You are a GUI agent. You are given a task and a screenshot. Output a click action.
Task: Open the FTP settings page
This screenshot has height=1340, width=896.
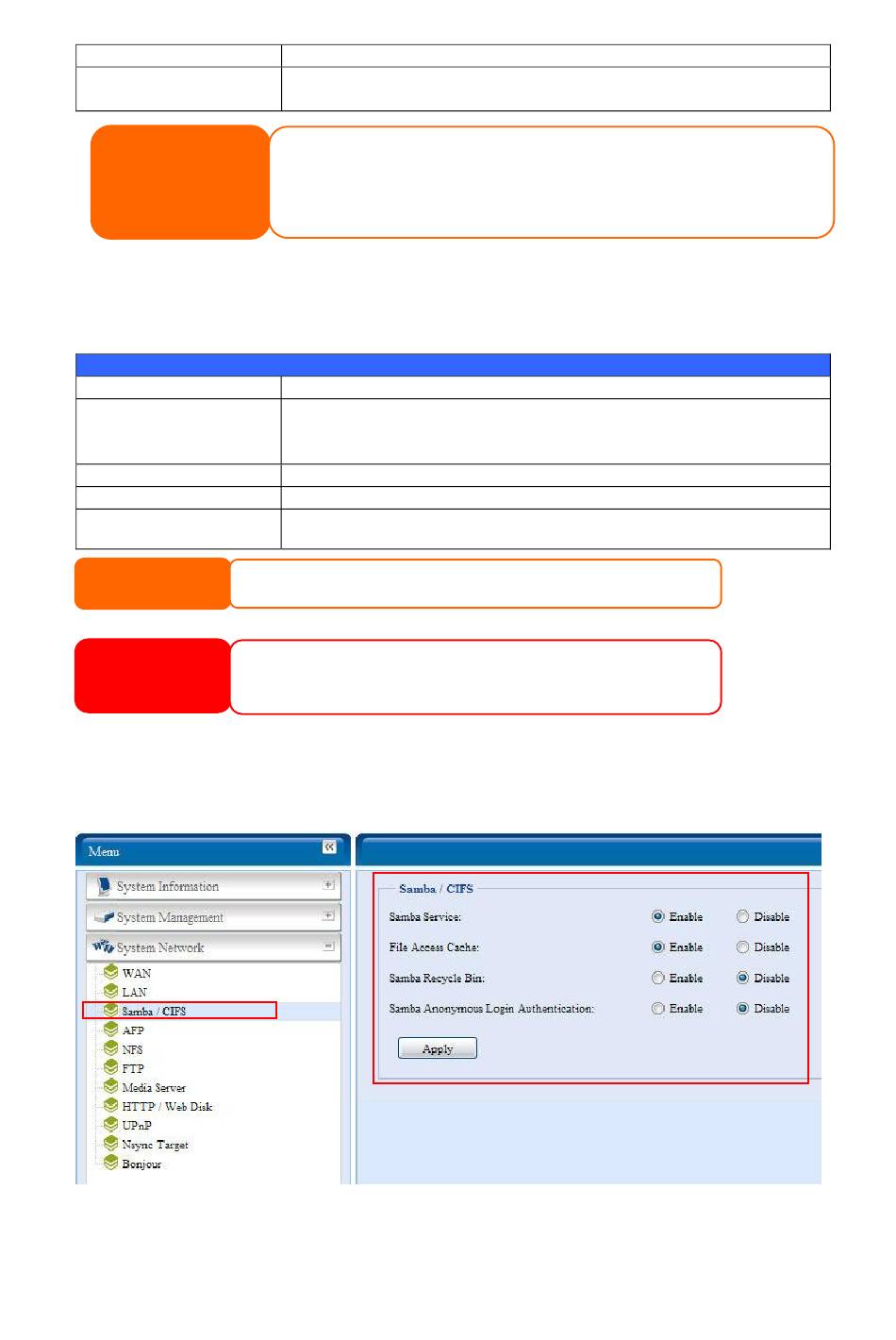133,1068
